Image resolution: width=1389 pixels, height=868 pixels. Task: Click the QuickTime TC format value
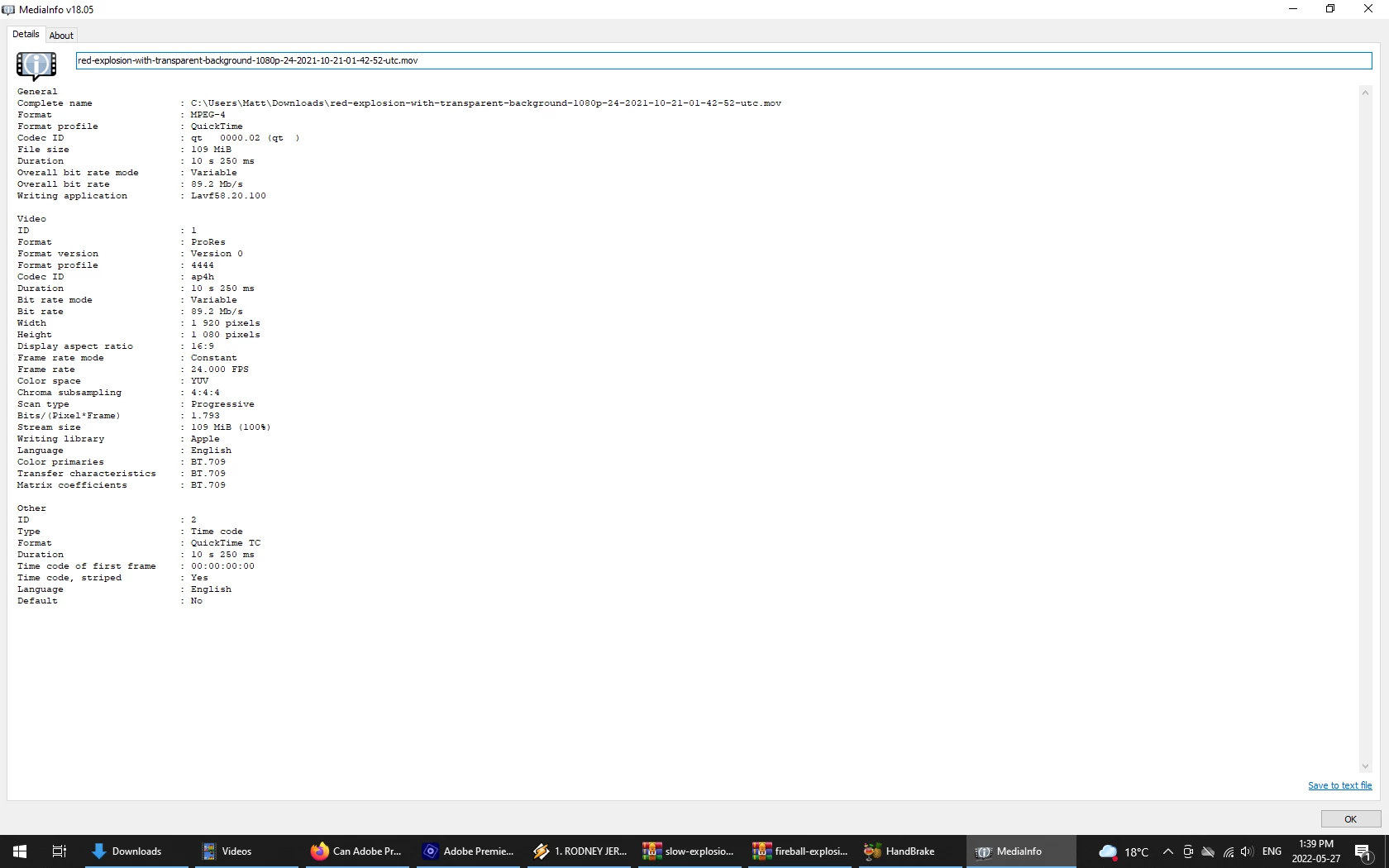pos(226,543)
